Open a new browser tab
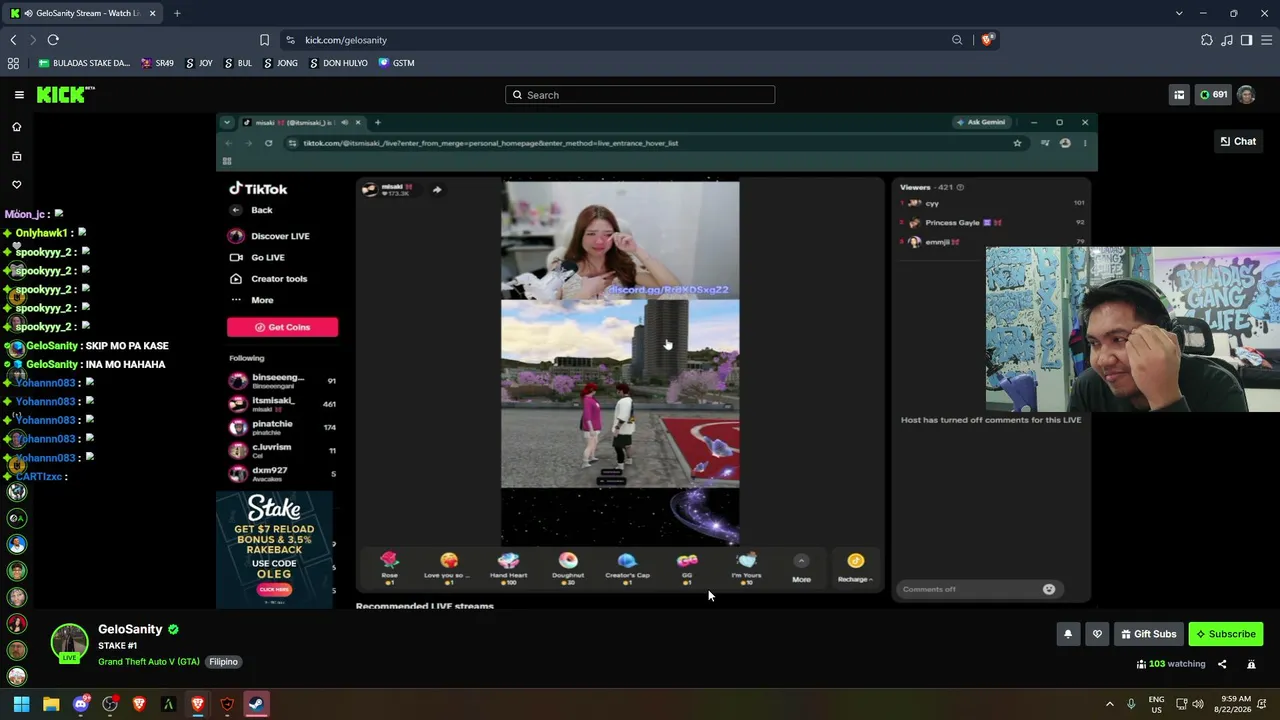Screen dimensions: 1280x720 (x=177, y=13)
